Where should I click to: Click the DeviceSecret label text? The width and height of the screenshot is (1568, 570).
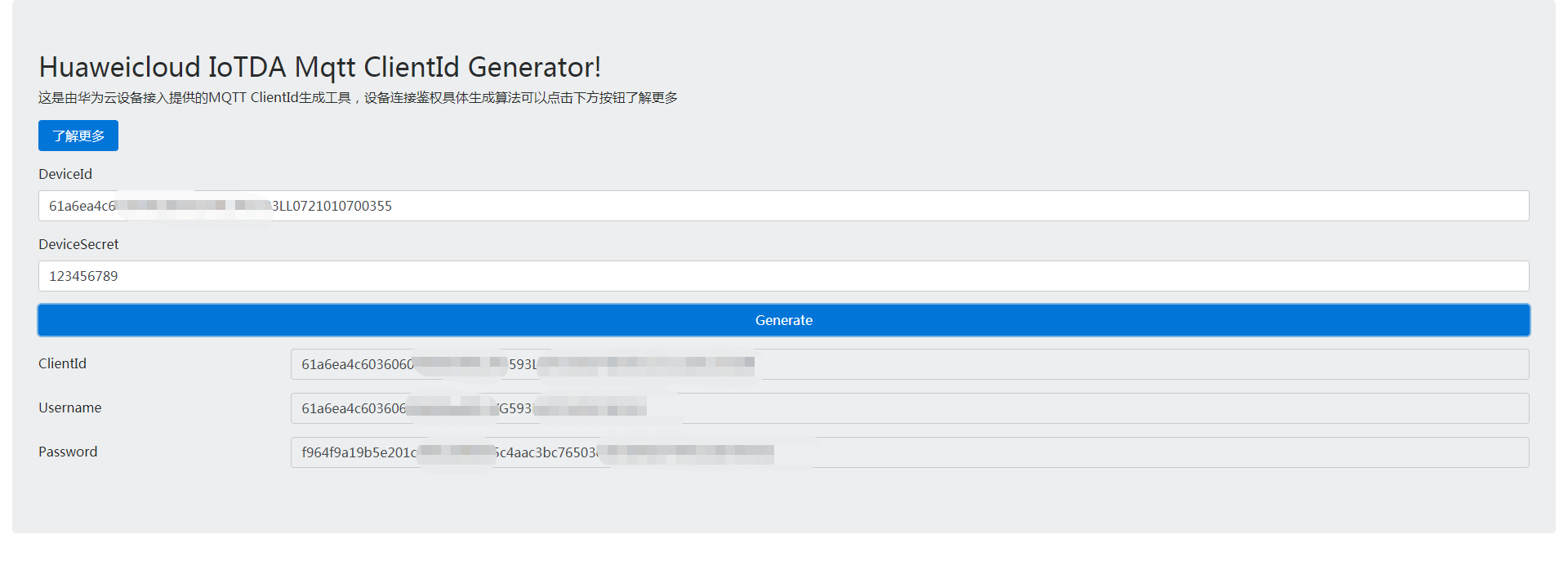(x=78, y=244)
